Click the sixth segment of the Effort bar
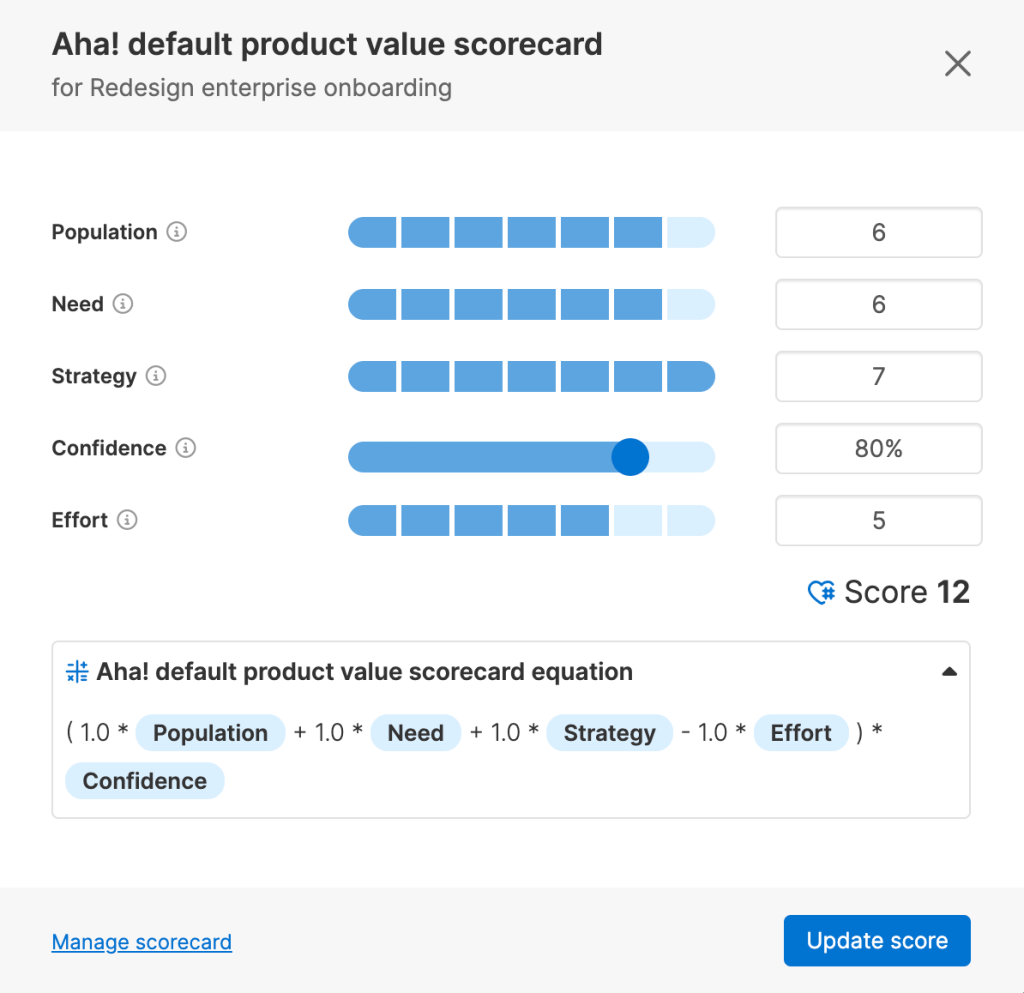1024x993 pixels. (x=638, y=521)
